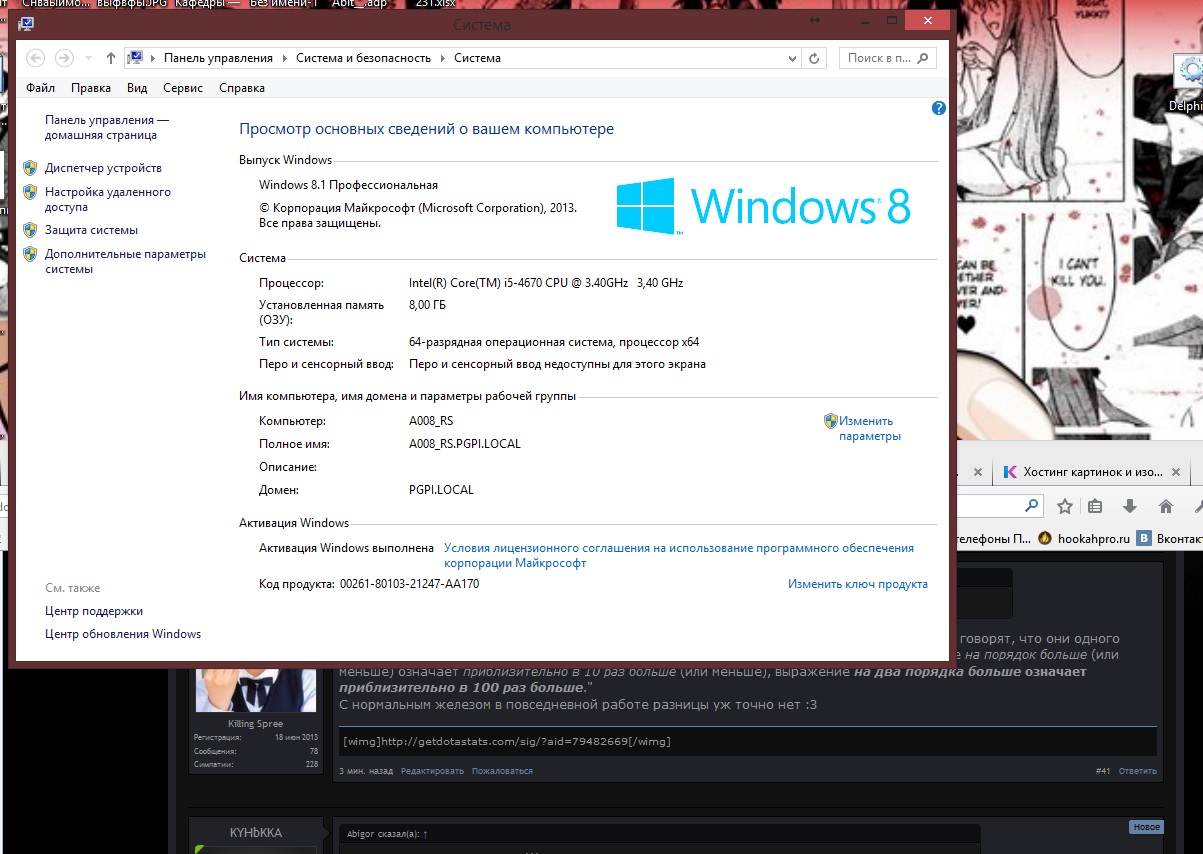This screenshot has width=1203, height=854.
Task: Open Firefox bookmarks list icon
Action: [x=1096, y=506]
